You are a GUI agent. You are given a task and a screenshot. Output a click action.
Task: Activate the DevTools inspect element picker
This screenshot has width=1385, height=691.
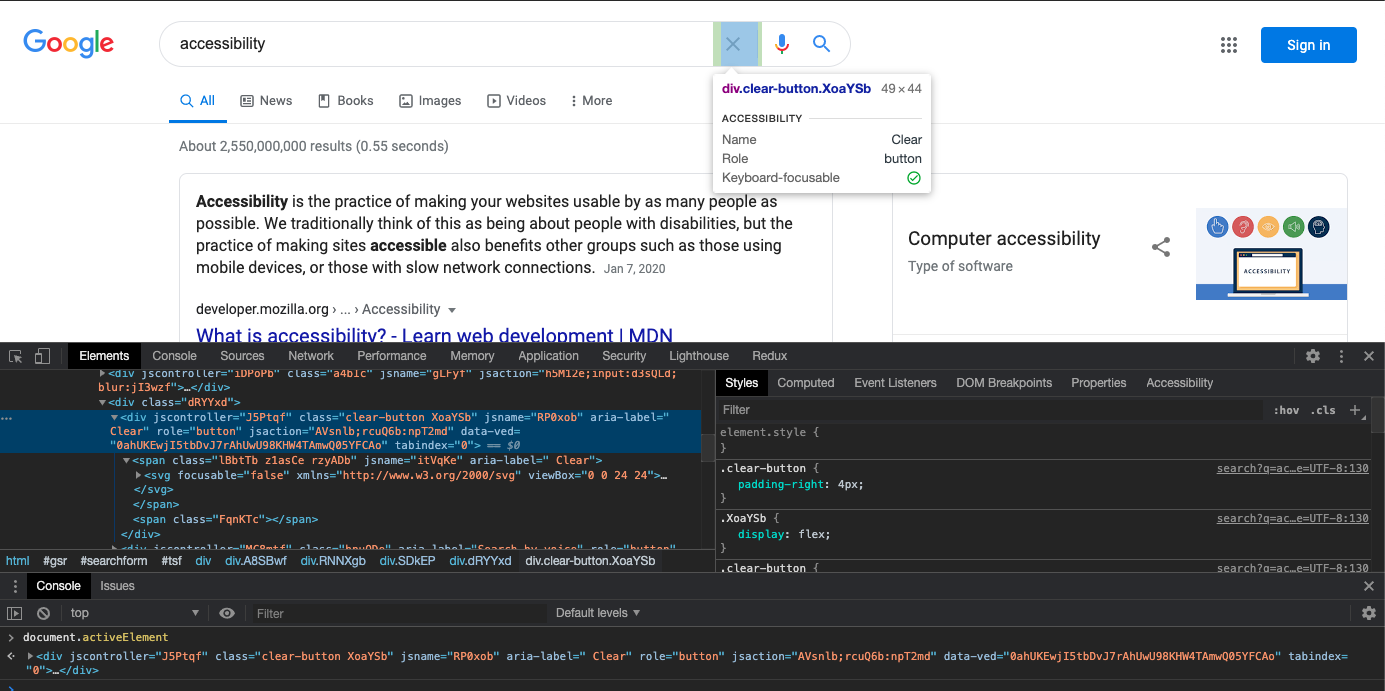[16, 356]
